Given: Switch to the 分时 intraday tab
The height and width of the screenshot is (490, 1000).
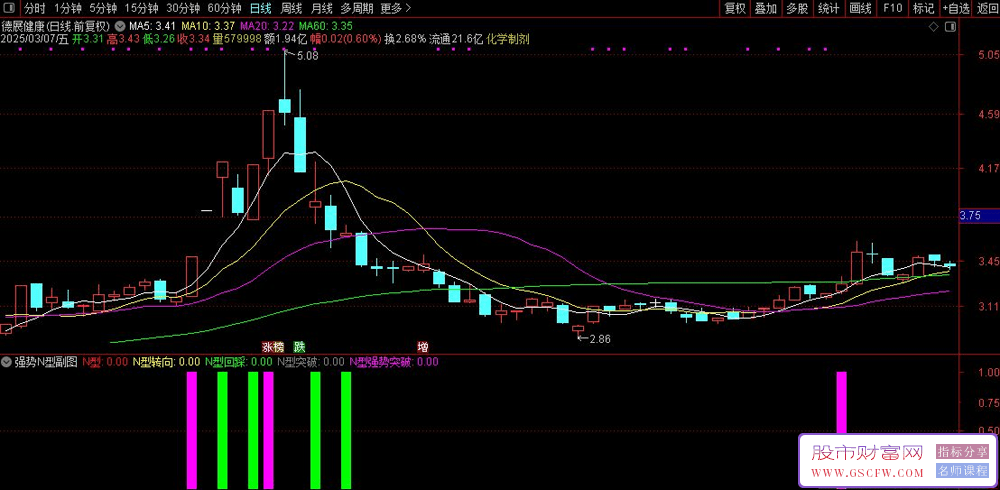Looking at the screenshot, I should [34, 8].
